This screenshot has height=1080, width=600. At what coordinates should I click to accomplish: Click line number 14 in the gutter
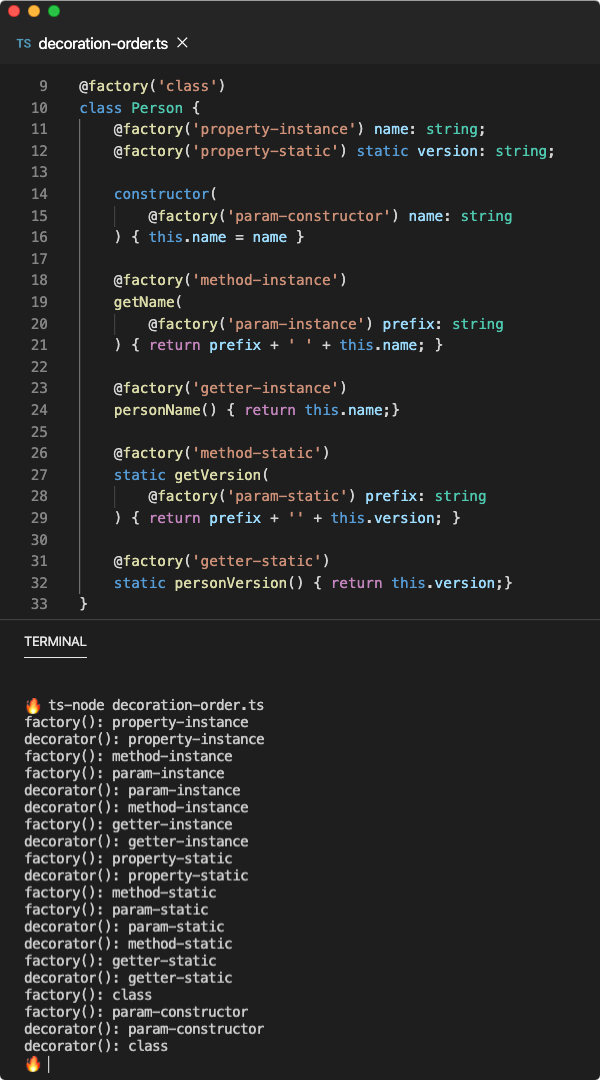pyautogui.click(x=39, y=194)
